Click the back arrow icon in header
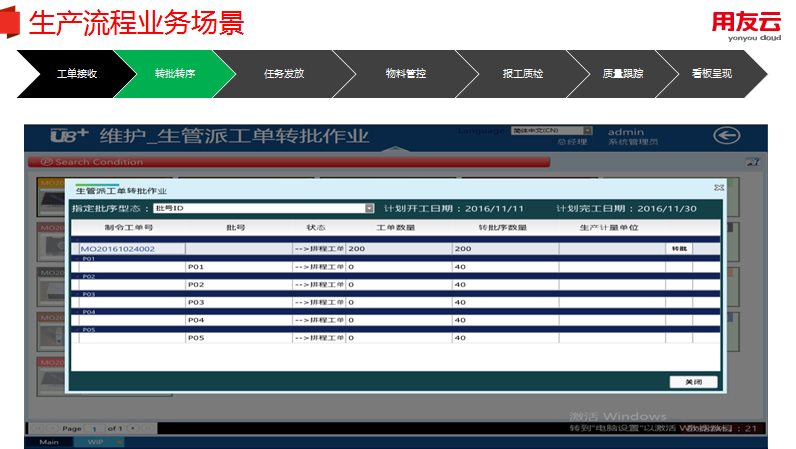This screenshot has width=796, height=449. 725,136
